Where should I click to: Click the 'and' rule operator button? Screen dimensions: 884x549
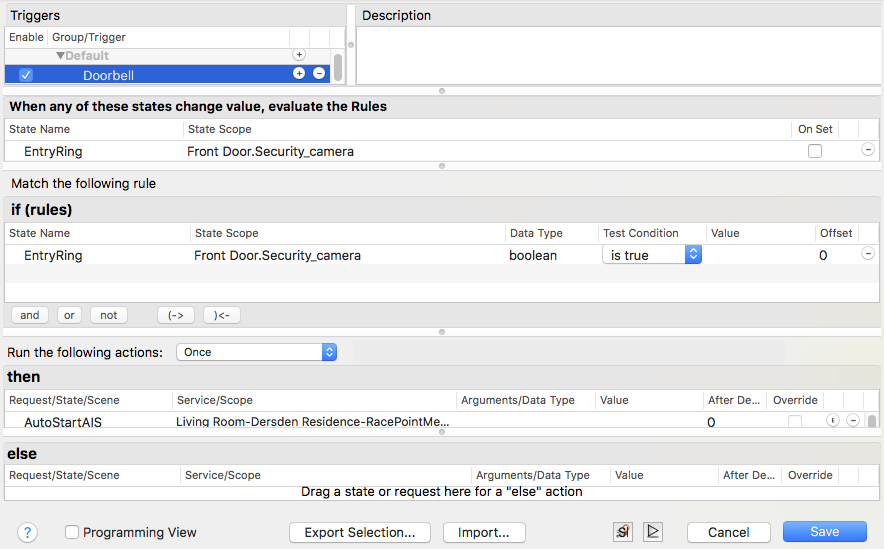30,315
